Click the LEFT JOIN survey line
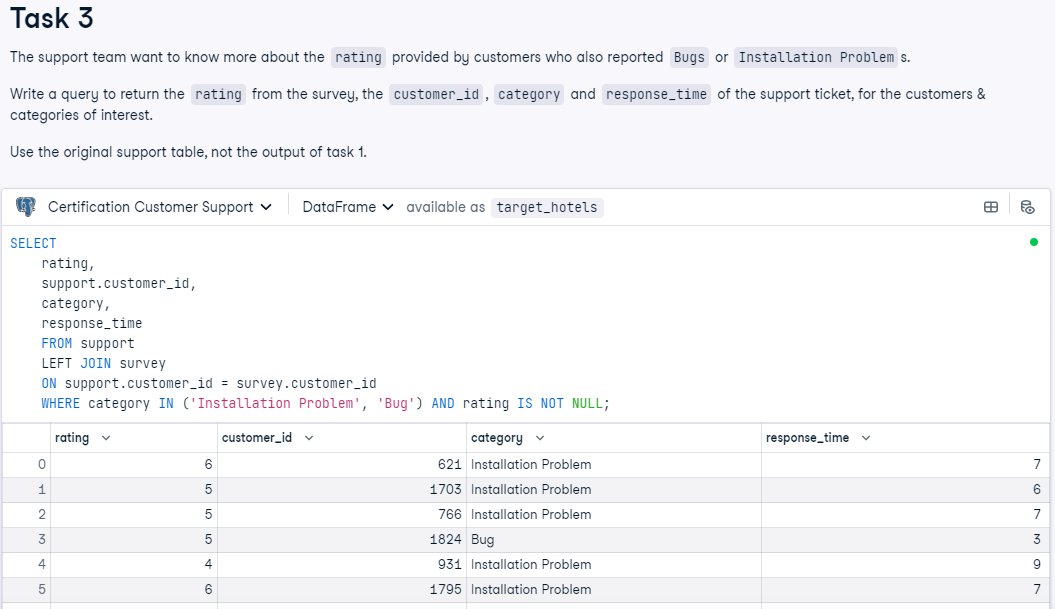Image resolution: width=1055 pixels, height=609 pixels. pyautogui.click(x=103, y=364)
